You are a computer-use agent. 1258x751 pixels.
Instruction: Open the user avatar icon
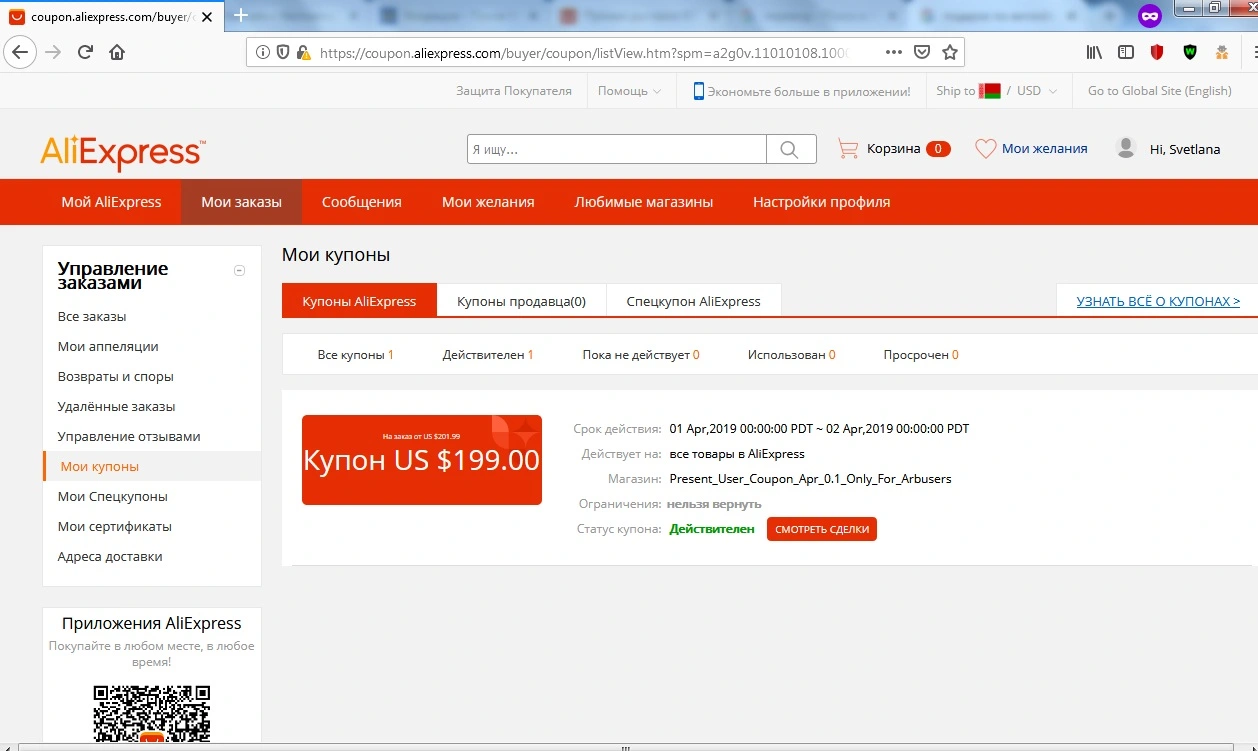pyautogui.click(x=1126, y=148)
